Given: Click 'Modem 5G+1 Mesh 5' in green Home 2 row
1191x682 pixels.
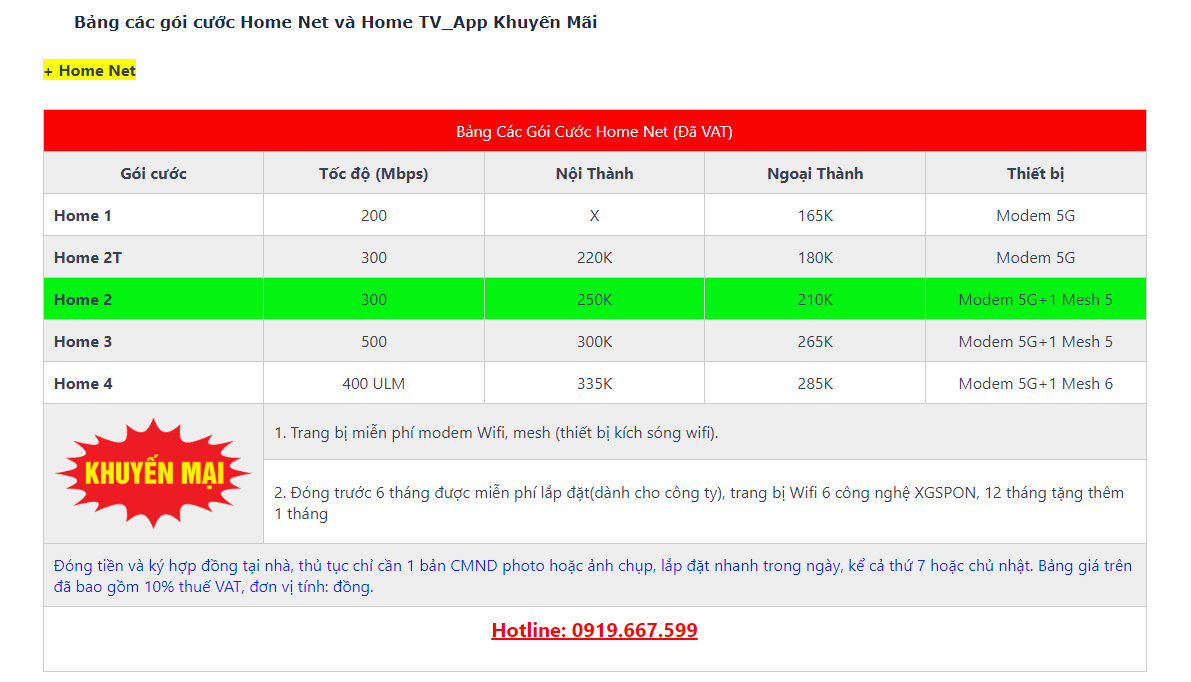Looking at the screenshot, I should click(1035, 299).
